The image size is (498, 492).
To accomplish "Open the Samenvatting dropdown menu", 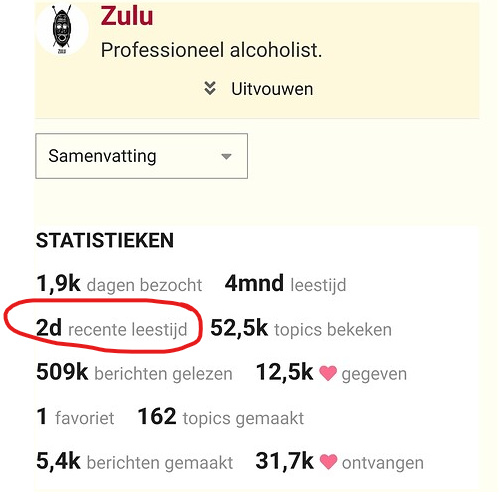I will pos(141,156).
